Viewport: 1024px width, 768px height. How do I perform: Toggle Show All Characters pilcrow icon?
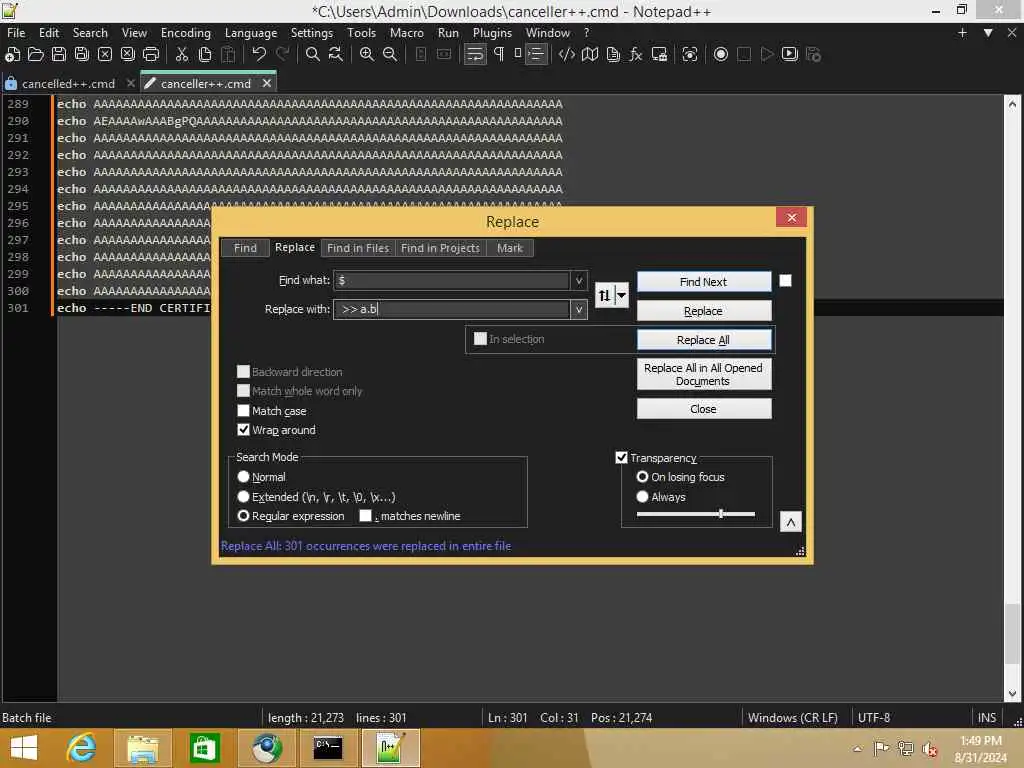click(499, 54)
